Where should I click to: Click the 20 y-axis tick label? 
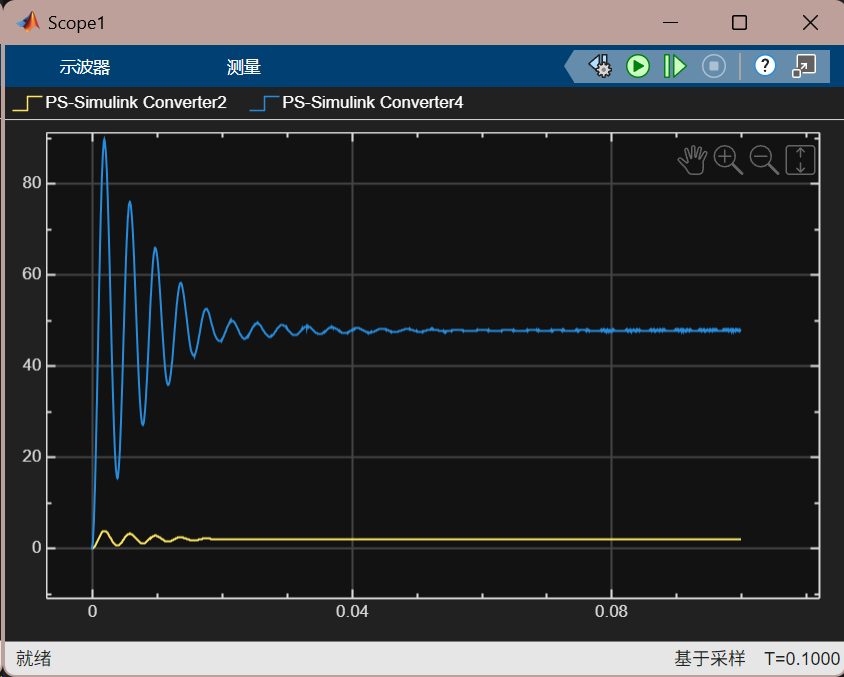coord(32,456)
